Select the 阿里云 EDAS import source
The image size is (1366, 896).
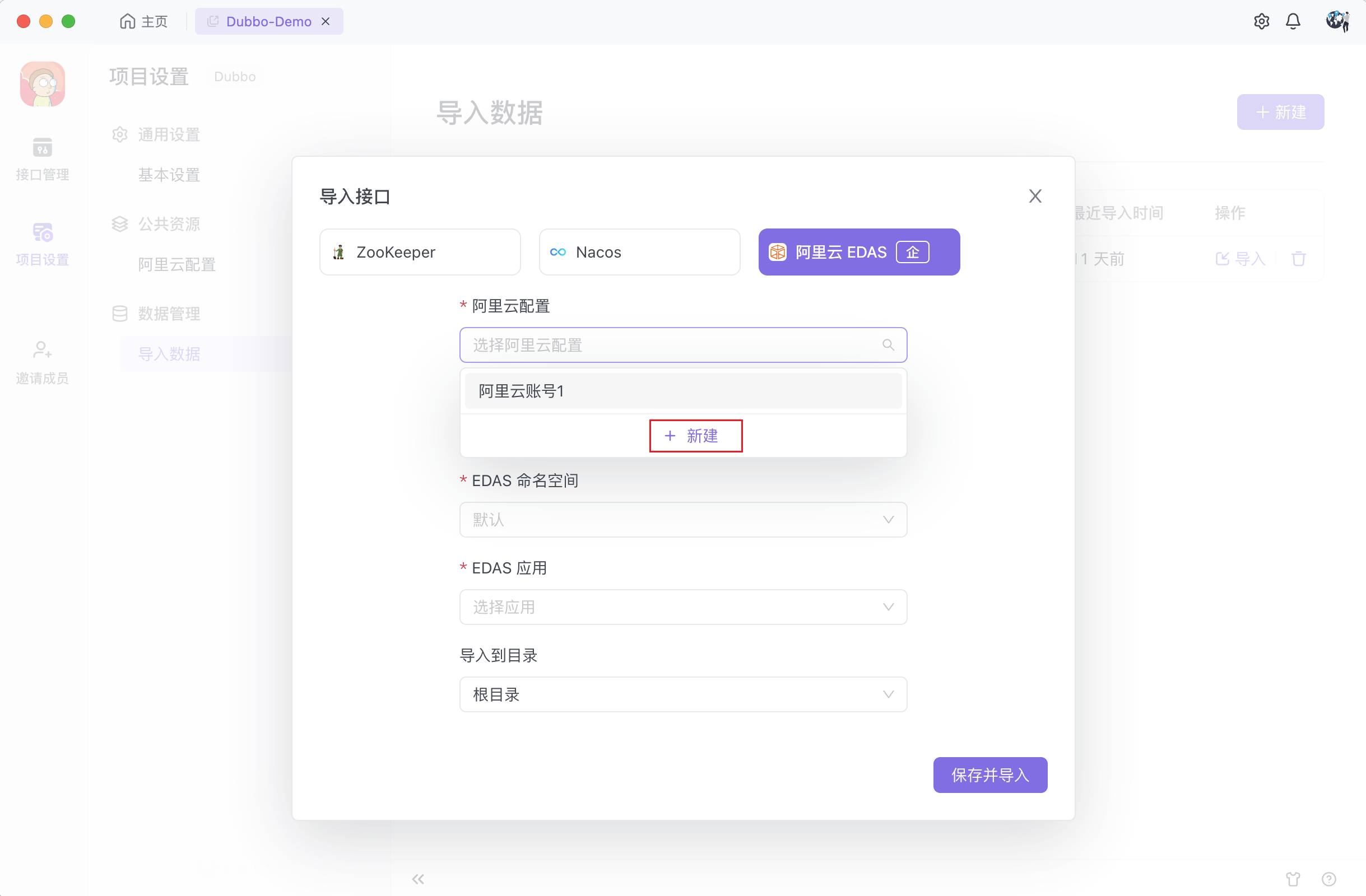tap(858, 252)
